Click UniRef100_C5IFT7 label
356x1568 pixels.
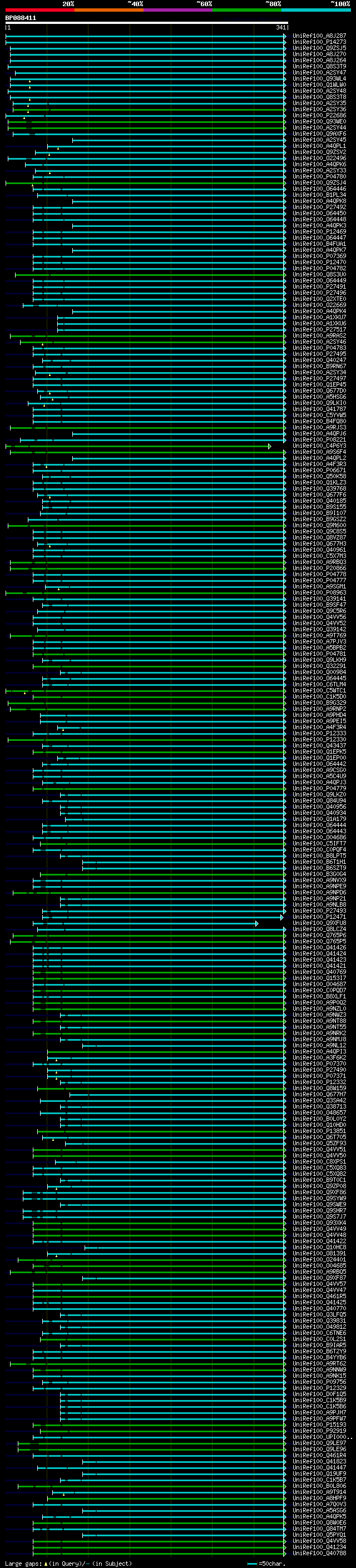[319, 843]
